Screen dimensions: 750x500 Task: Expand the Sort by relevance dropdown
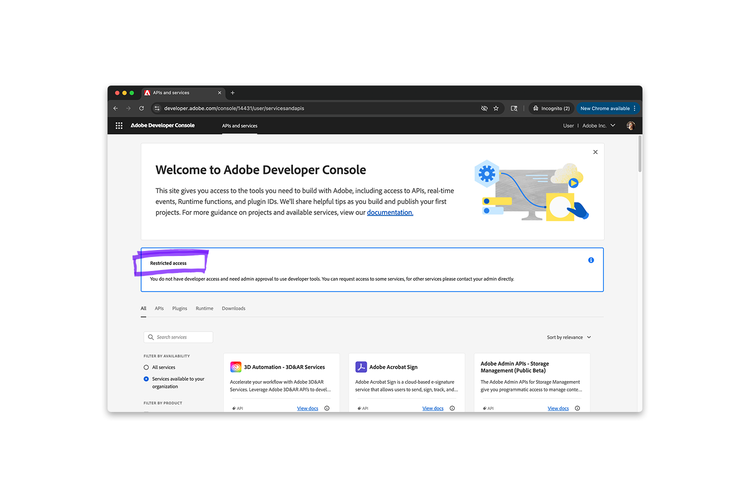coord(569,337)
